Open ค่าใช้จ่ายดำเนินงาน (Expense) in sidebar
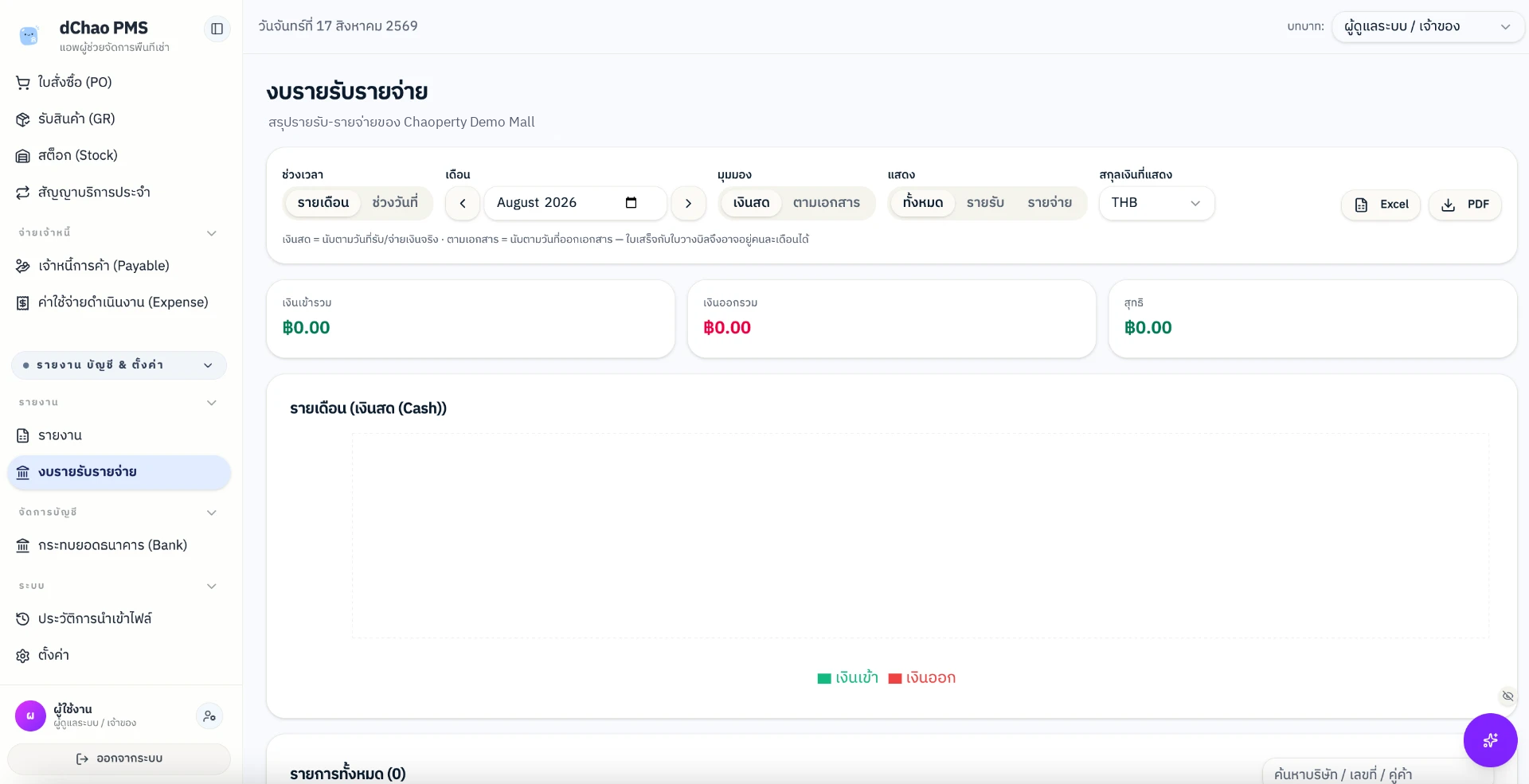Viewport: 1529px width, 784px height. click(x=119, y=302)
